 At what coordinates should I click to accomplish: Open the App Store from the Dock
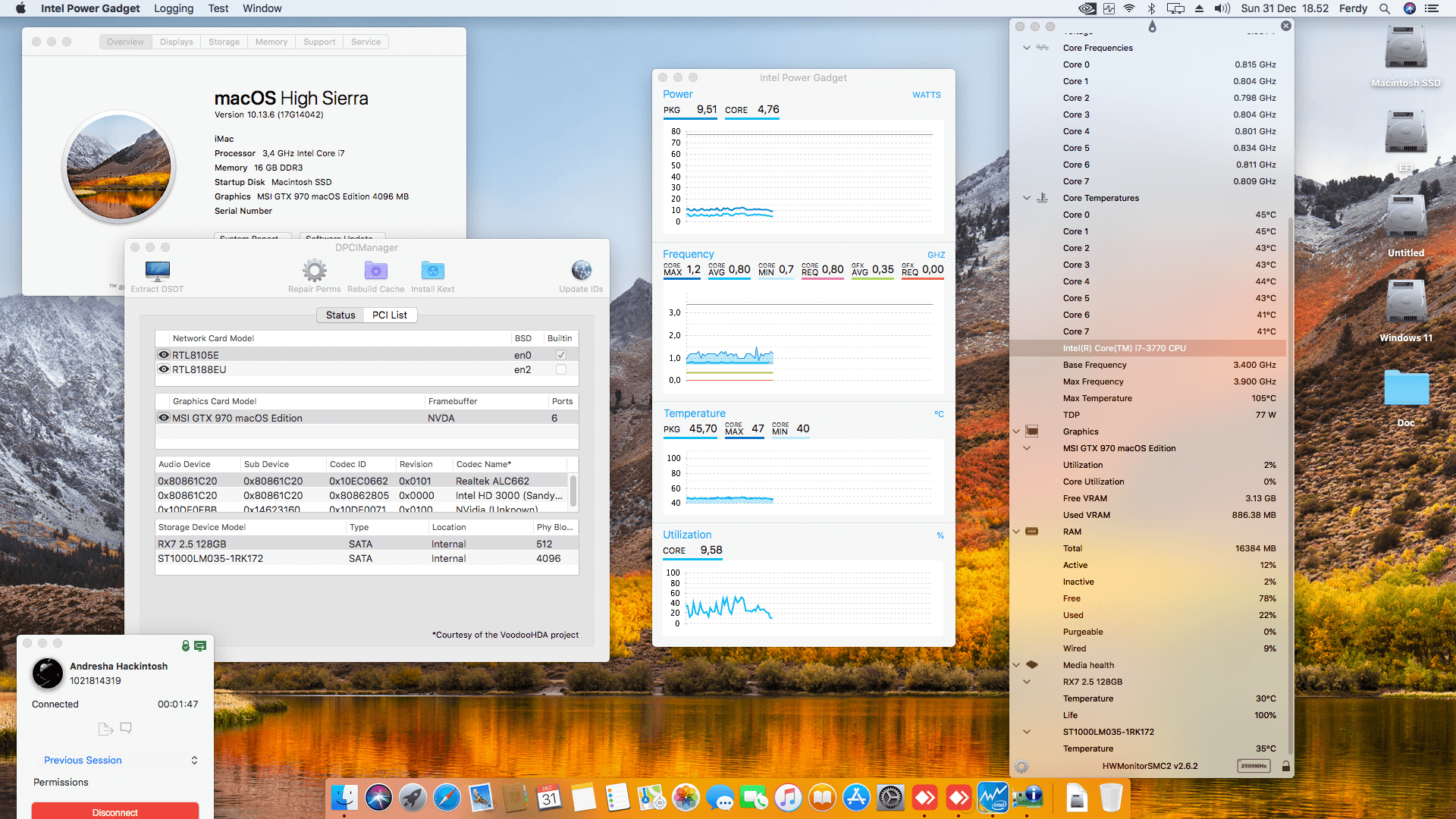pyautogui.click(x=856, y=798)
